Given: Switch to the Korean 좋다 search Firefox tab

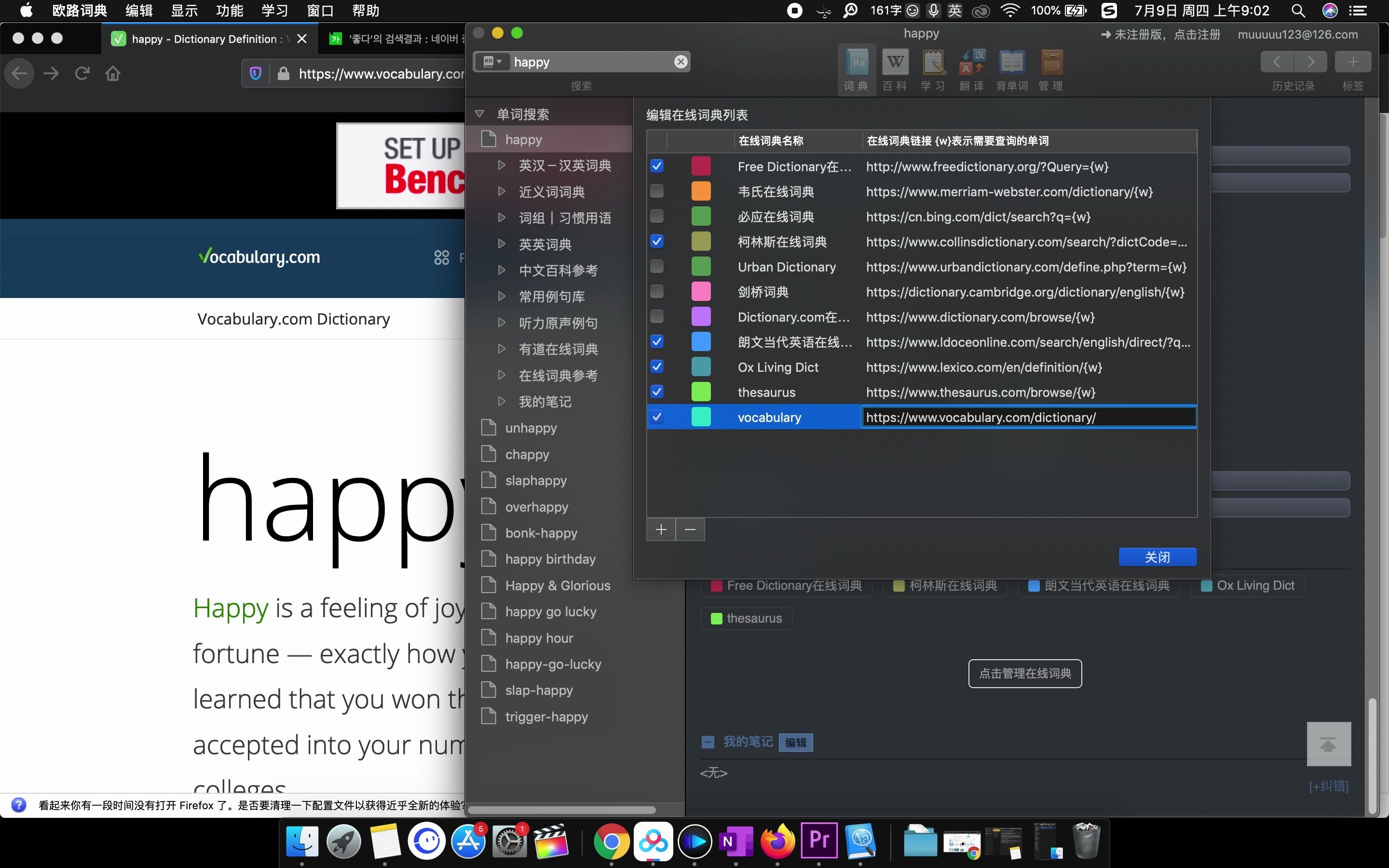Looking at the screenshot, I should pos(396,39).
